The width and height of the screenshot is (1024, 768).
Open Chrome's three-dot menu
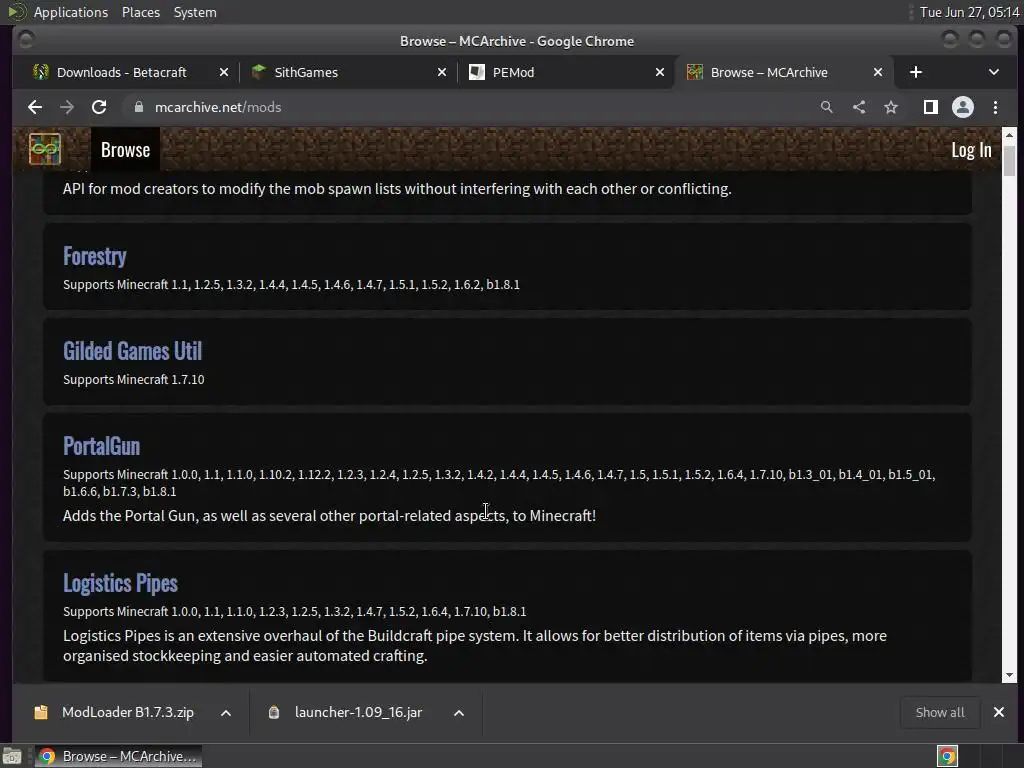(x=995, y=107)
